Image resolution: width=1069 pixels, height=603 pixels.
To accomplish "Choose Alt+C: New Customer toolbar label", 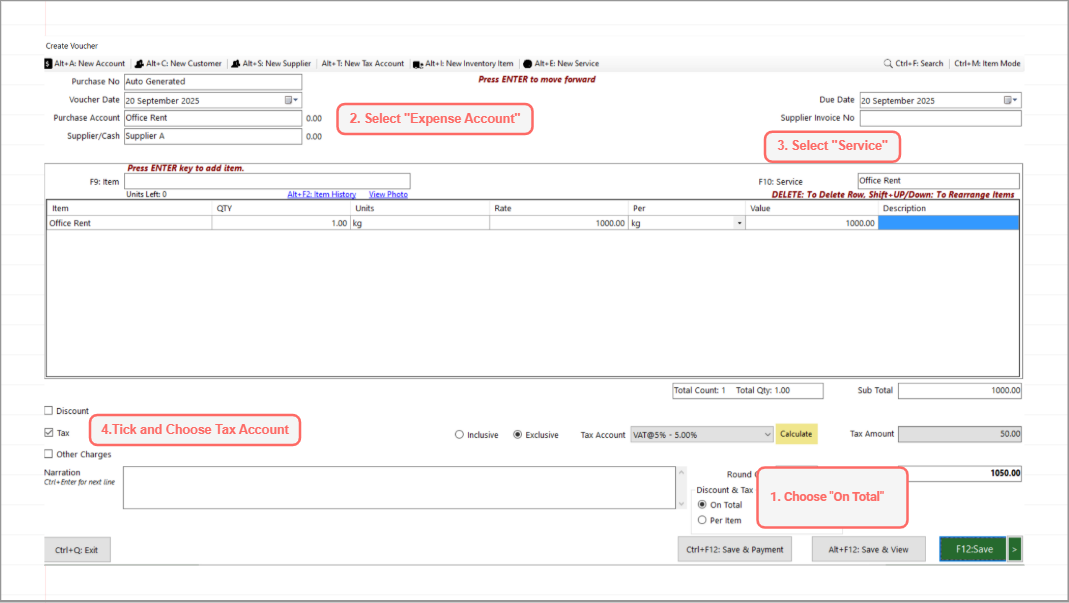I will (x=184, y=63).
